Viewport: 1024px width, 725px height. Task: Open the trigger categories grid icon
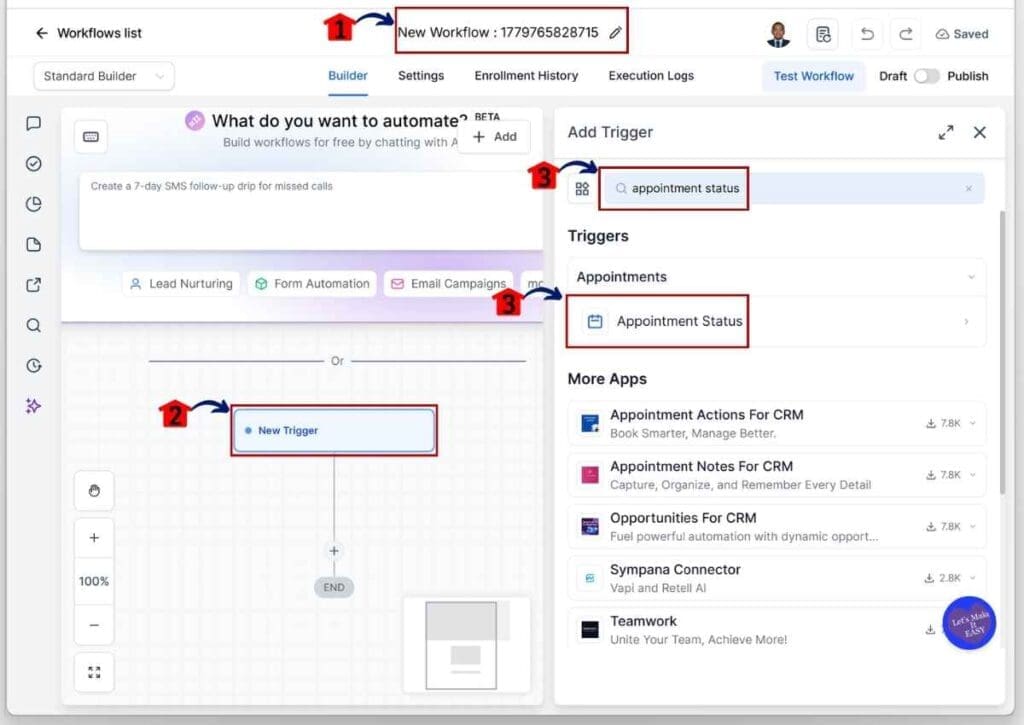point(582,189)
